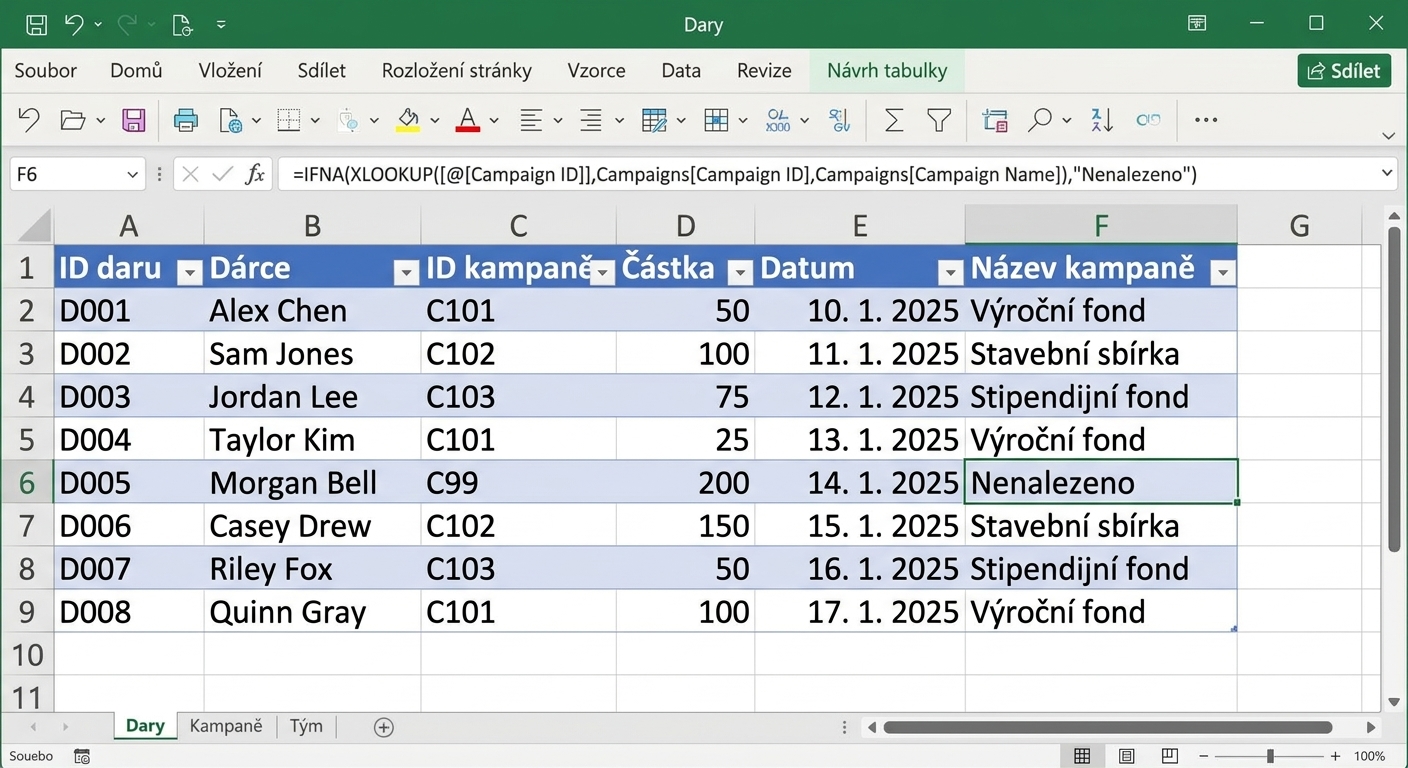Switch to Page Layout view in status bar

(x=1127, y=756)
